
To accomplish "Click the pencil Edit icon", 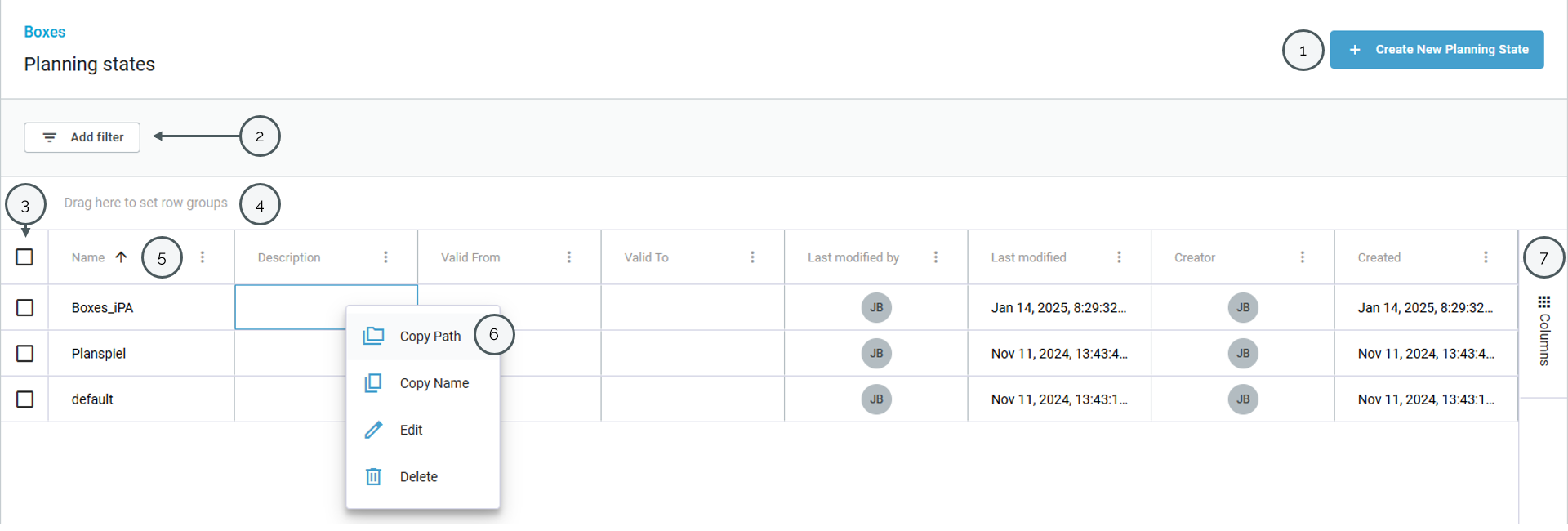I will [373, 430].
